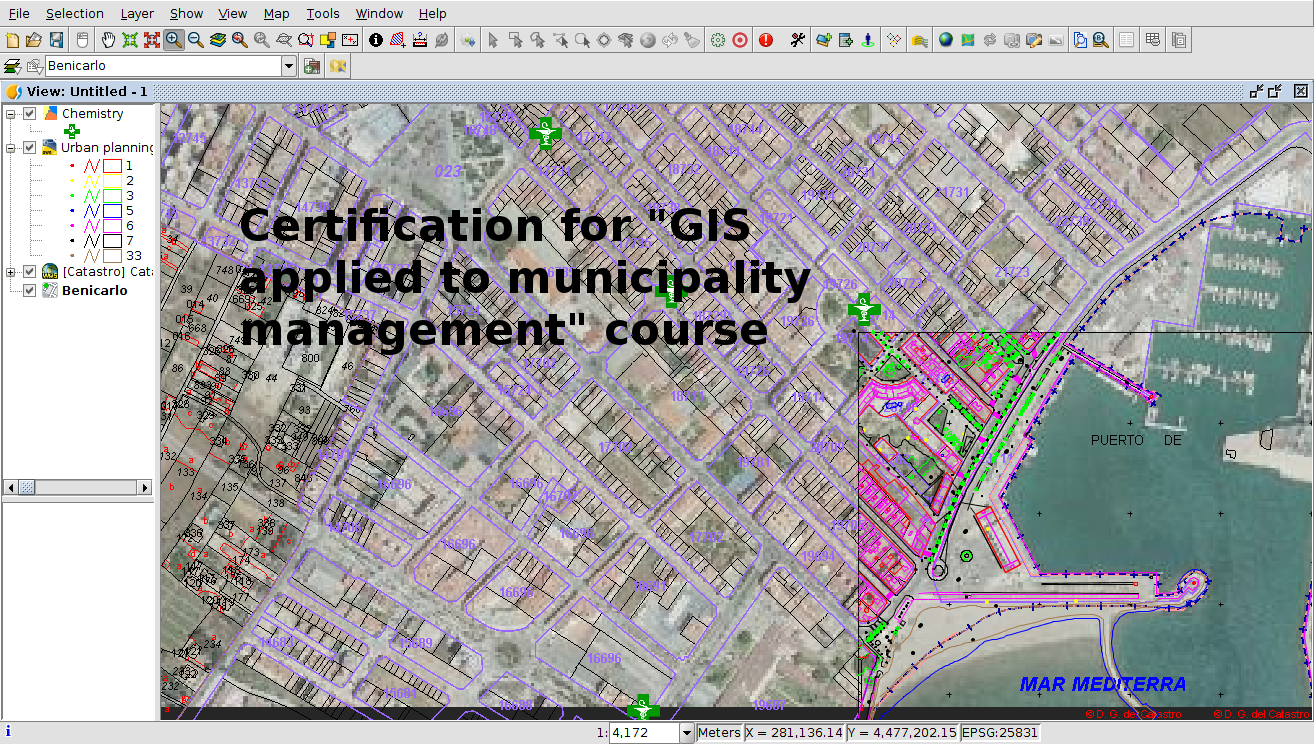Select the Benicarlo layer name in tree

pyautogui.click(x=95, y=290)
